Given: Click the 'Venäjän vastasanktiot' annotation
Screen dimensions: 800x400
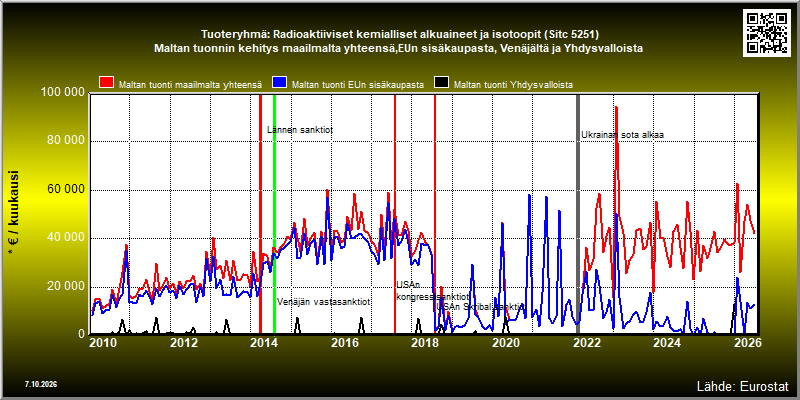Looking at the screenshot, I should [x=323, y=302].
